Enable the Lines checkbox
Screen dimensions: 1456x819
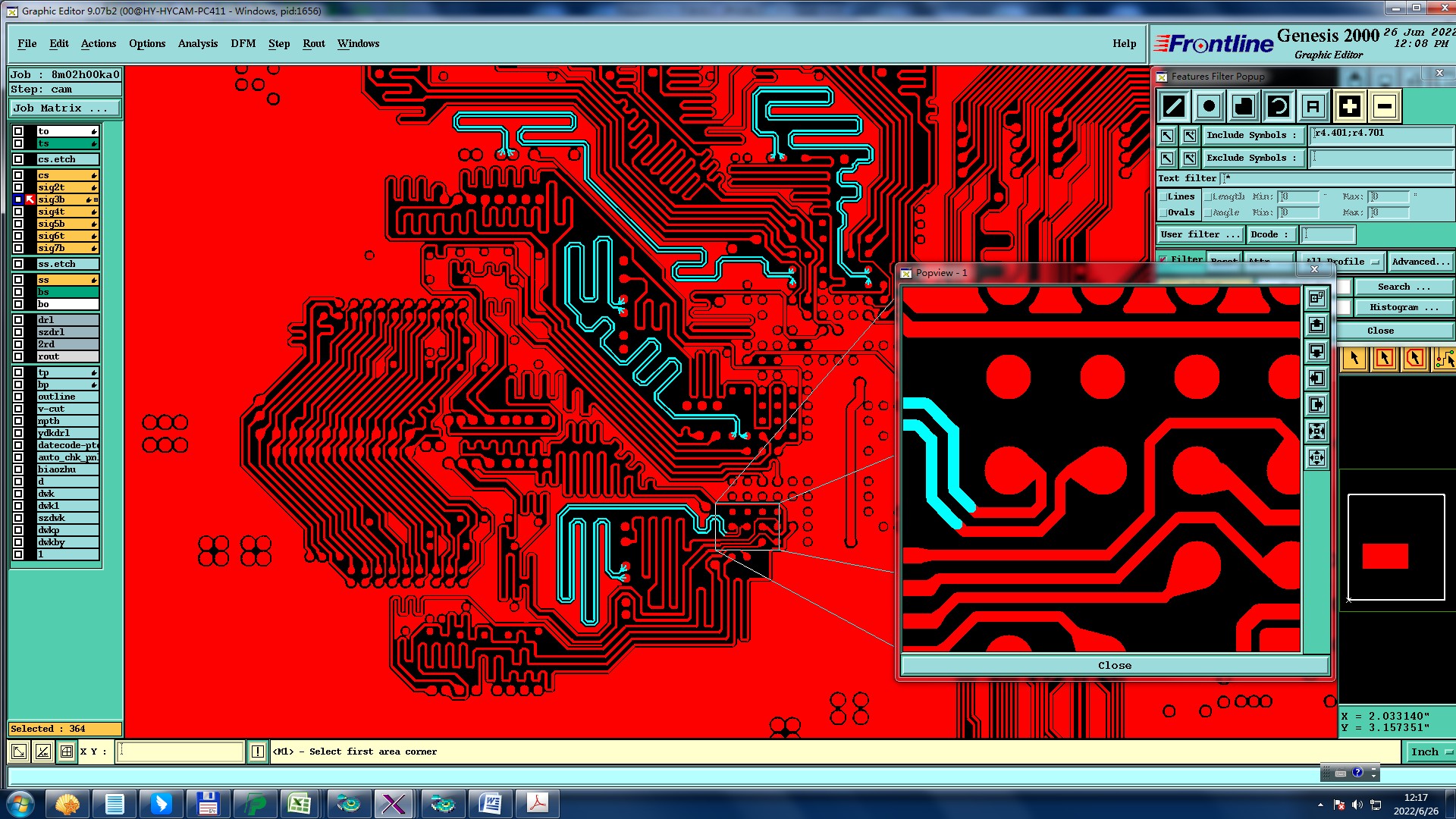pyautogui.click(x=1163, y=196)
